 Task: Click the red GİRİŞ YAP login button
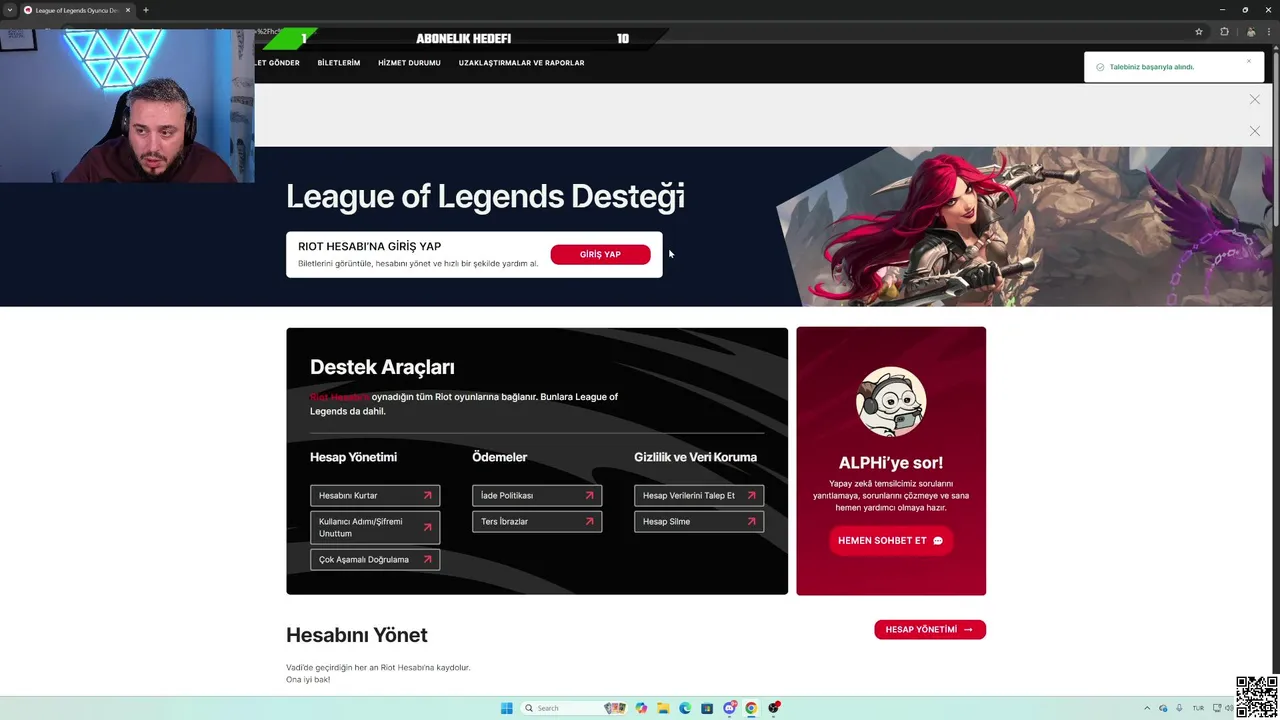tap(600, 254)
